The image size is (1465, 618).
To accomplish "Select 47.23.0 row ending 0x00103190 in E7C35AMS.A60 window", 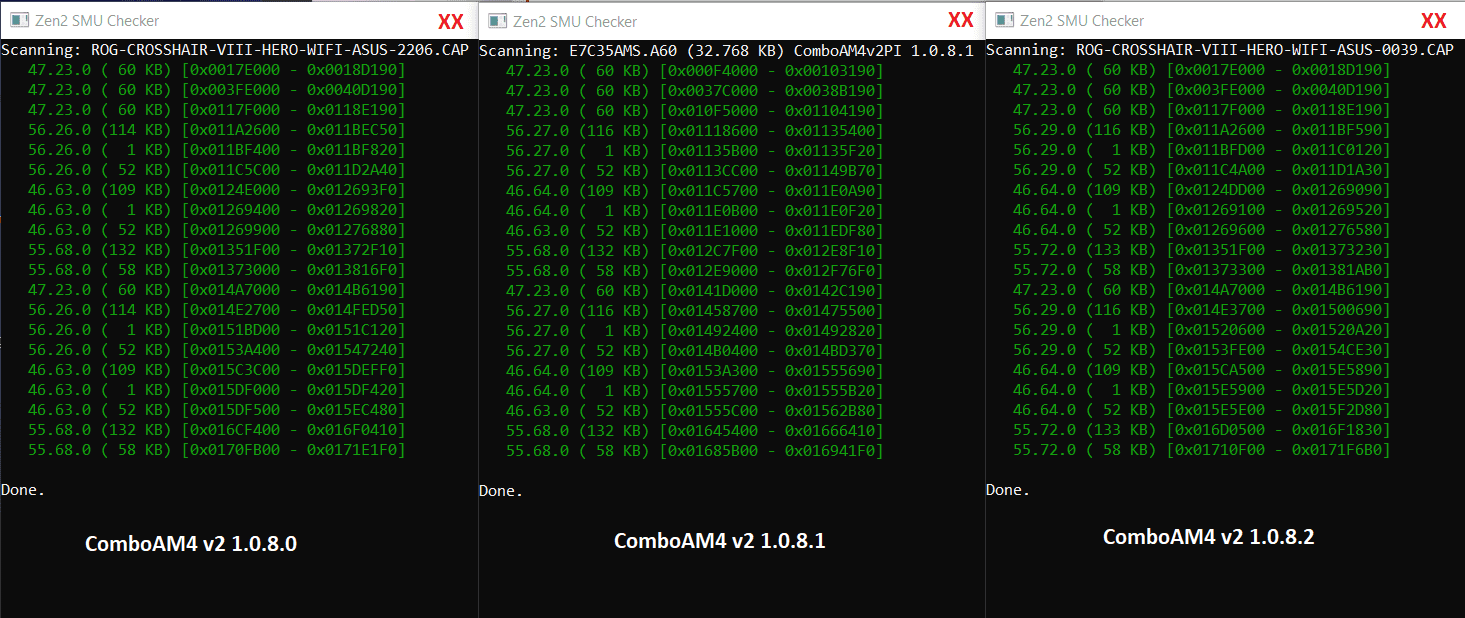I will [x=695, y=71].
